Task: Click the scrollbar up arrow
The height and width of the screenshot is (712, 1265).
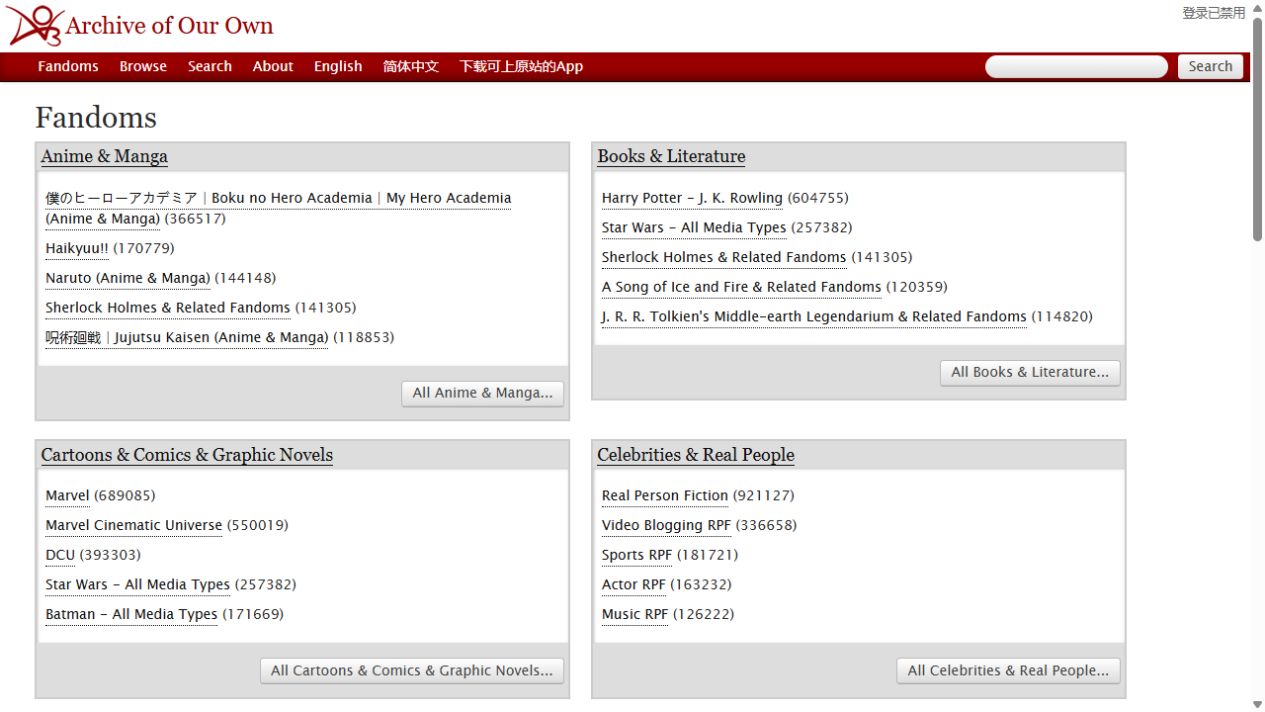Action: pos(1258,7)
